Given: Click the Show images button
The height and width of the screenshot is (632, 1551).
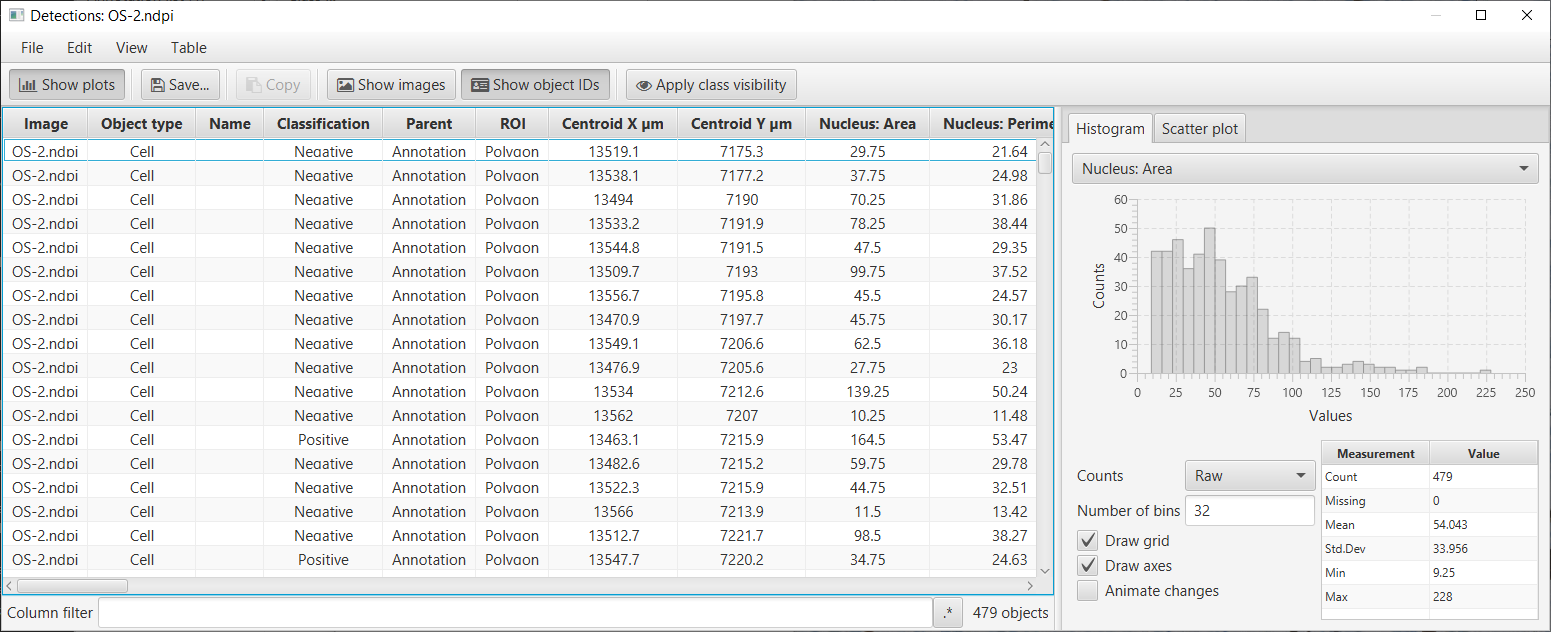Looking at the screenshot, I should point(391,85).
